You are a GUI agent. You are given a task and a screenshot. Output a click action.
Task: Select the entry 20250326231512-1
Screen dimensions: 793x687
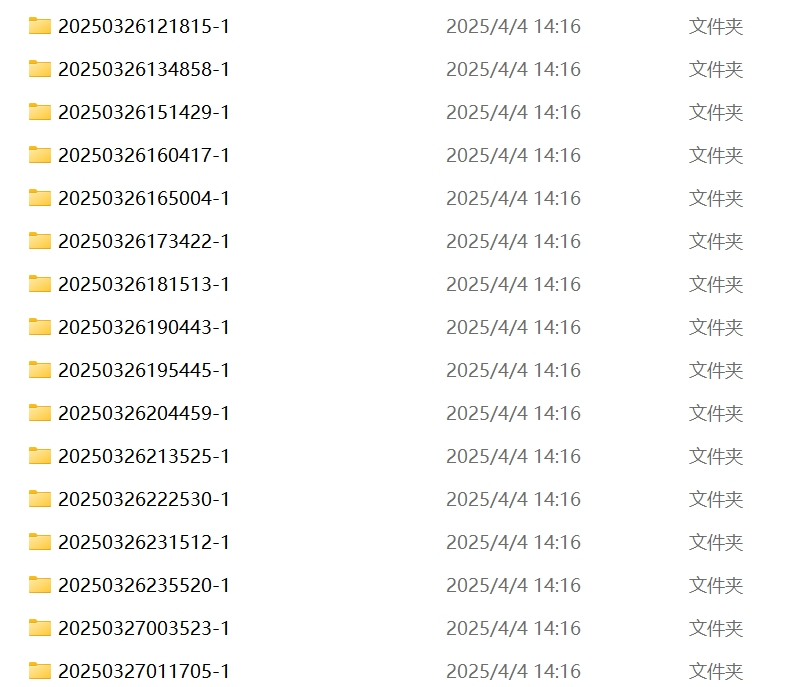click(144, 542)
